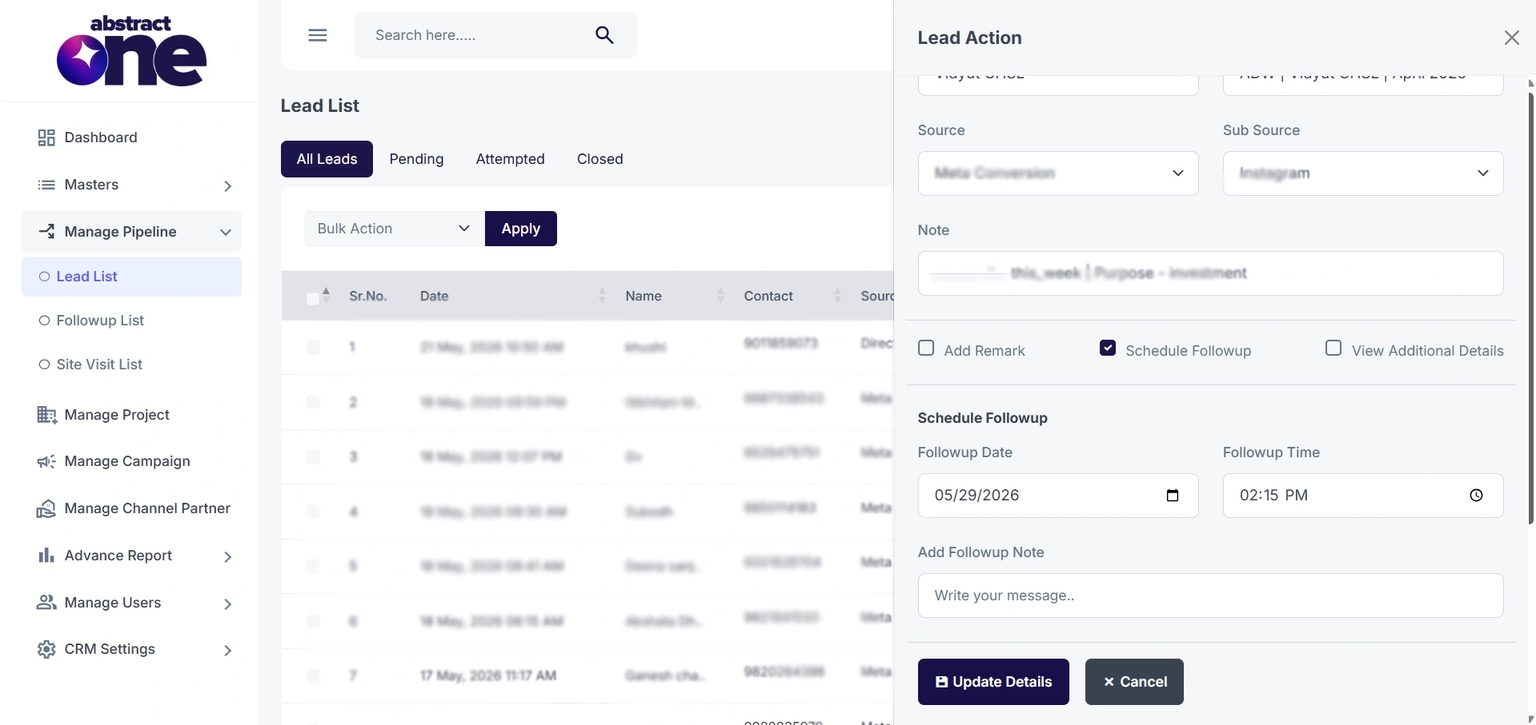Open the Followup Time clock icon
The width and height of the screenshot is (1536, 725).
coord(1476,495)
